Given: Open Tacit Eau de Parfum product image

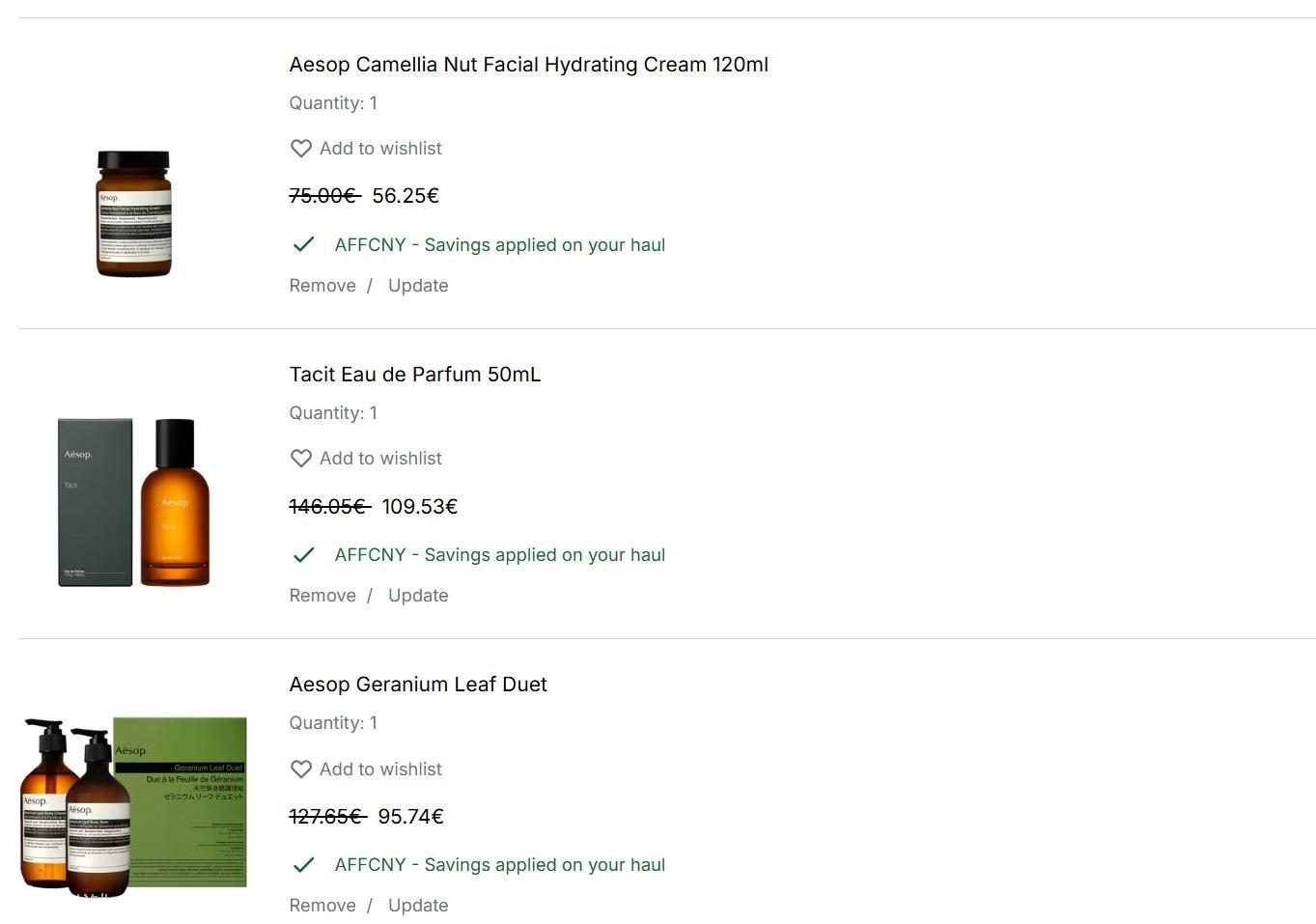Looking at the screenshot, I should (x=133, y=502).
